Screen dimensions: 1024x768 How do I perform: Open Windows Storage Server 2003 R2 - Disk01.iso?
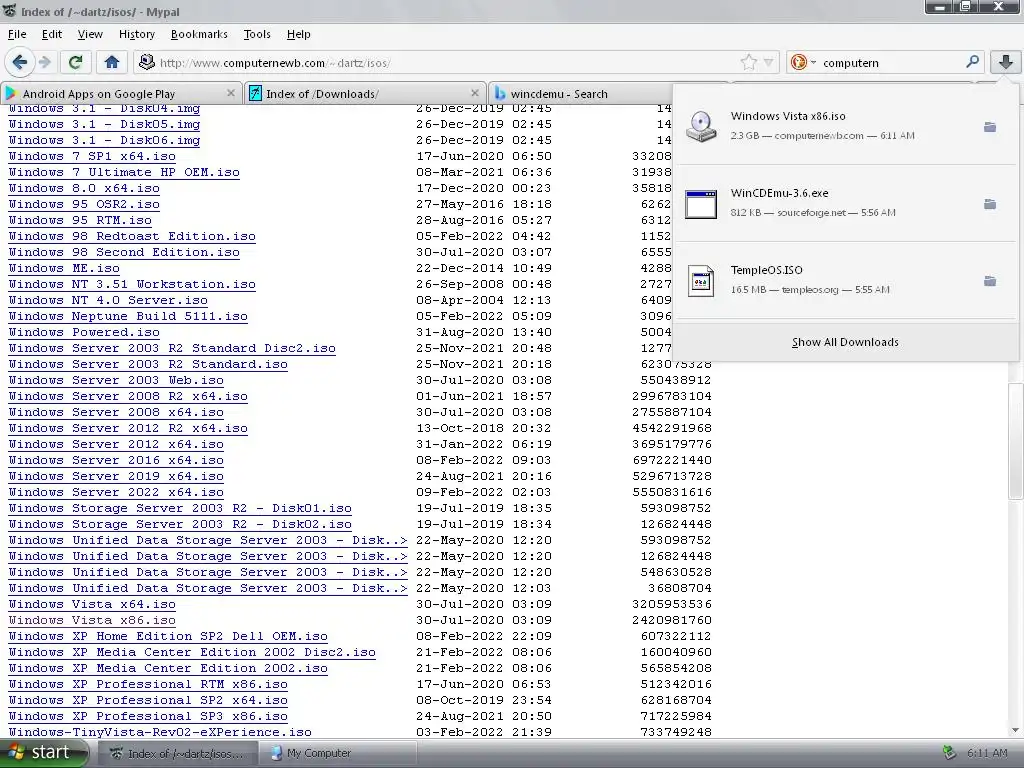[x=180, y=508]
